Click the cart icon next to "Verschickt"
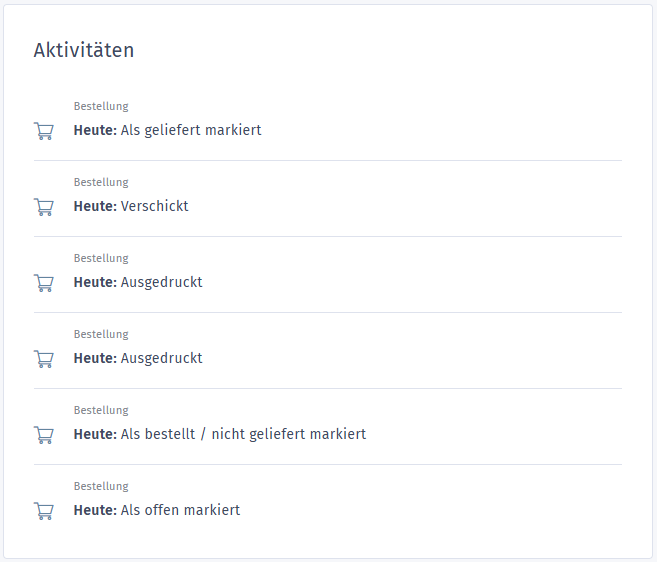 pyautogui.click(x=44, y=206)
